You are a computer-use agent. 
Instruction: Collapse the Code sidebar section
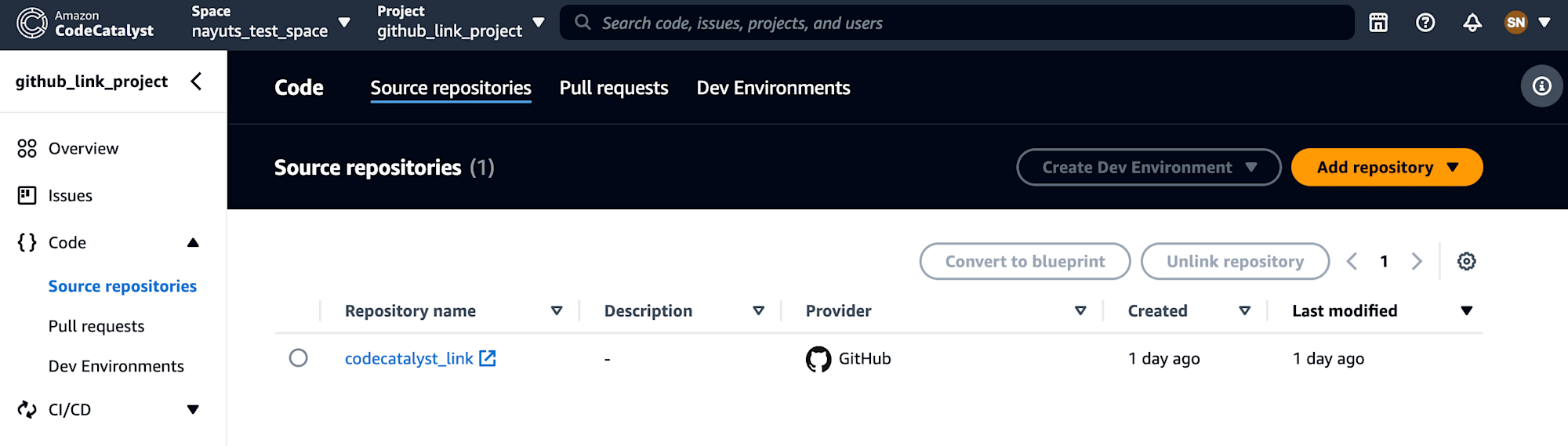tap(193, 242)
